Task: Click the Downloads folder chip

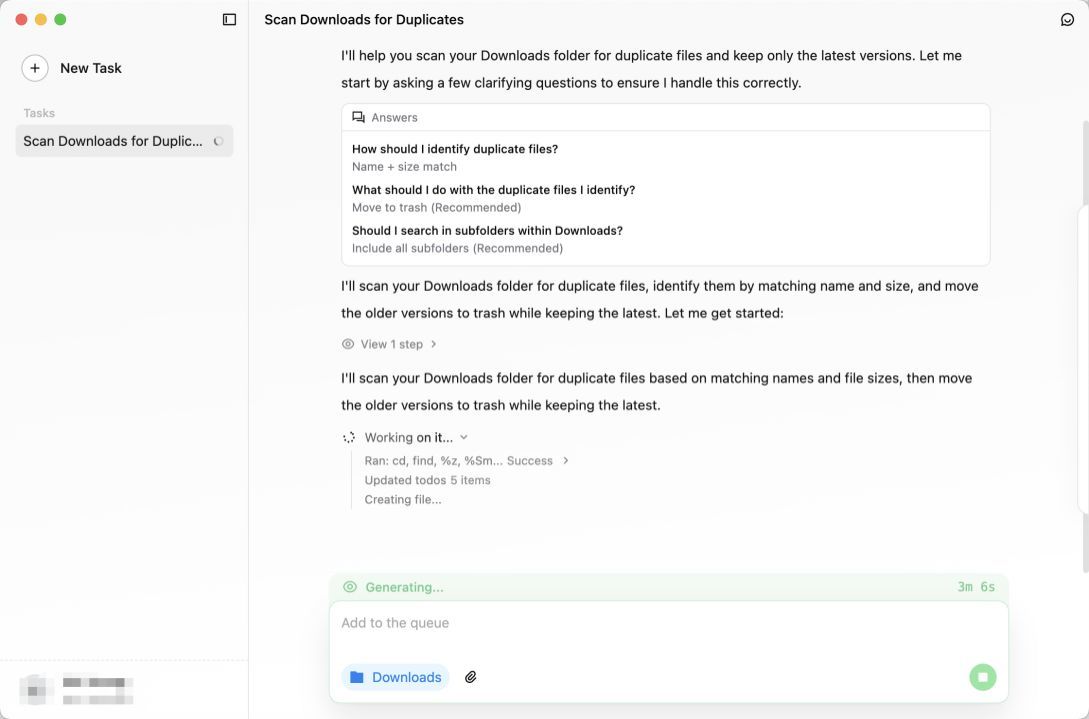Action: (x=396, y=677)
